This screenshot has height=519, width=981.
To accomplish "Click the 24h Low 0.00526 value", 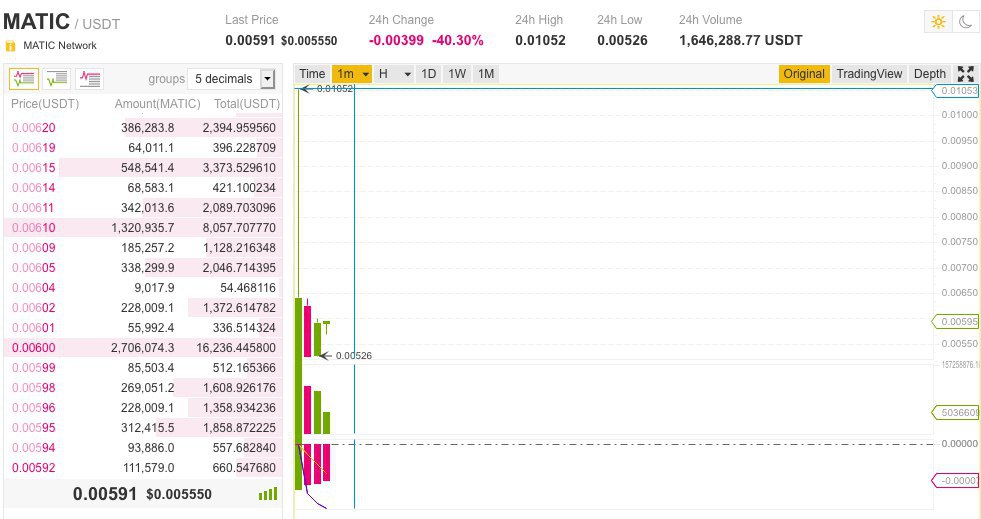I will (622, 41).
